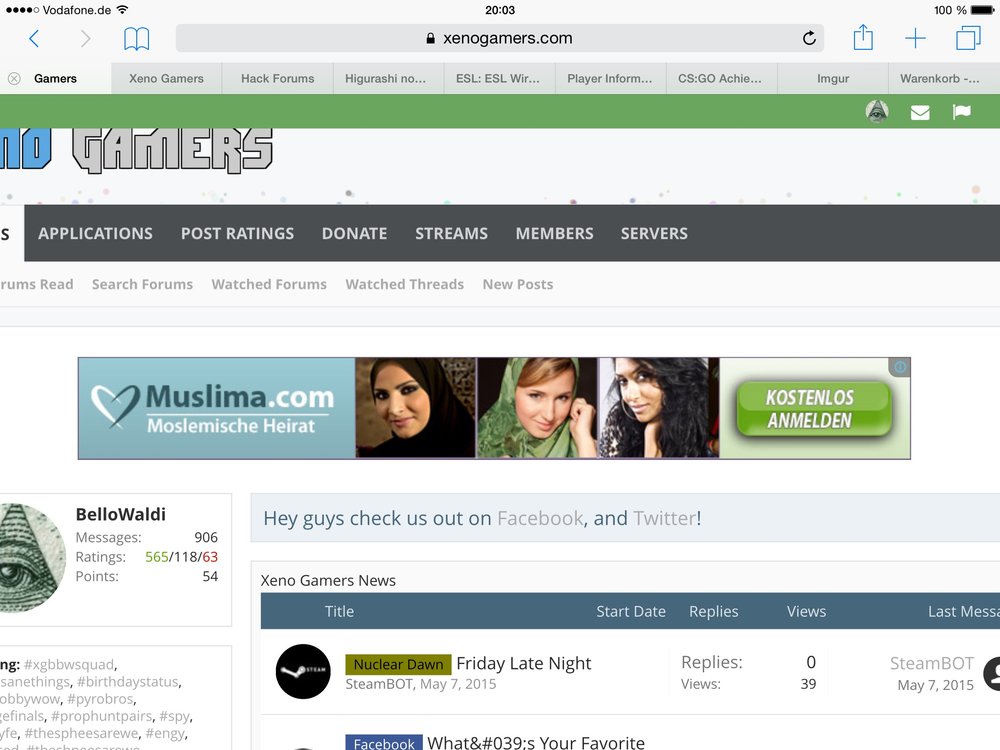The height and width of the screenshot is (750, 1000).
Task: Click the KOSTENLOS ANMELDEN button
Action: pos(814,409)
